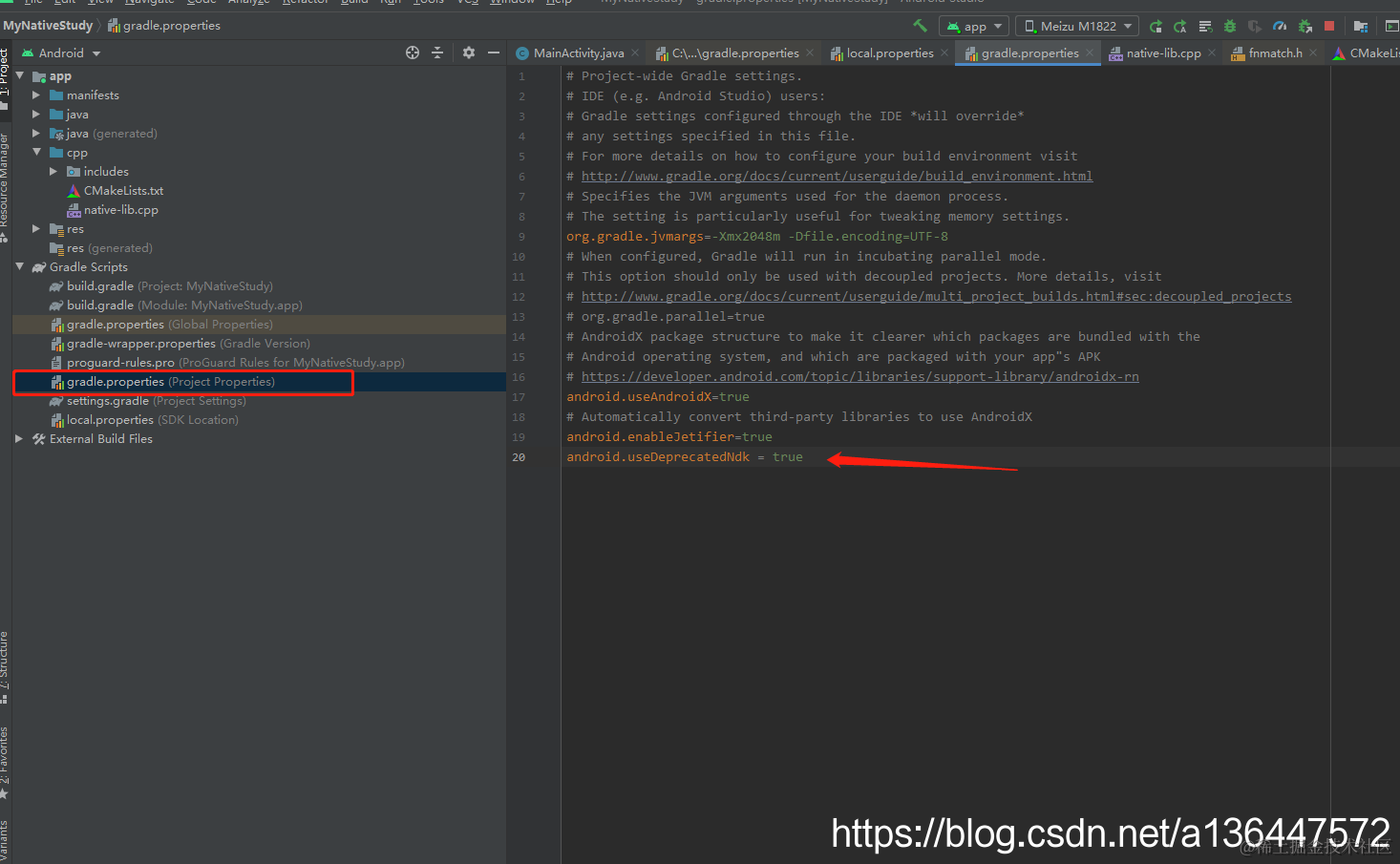Screen dimensions: 1400x864
Task: Expand External Build Files node
Action: (x=20, y=439)
